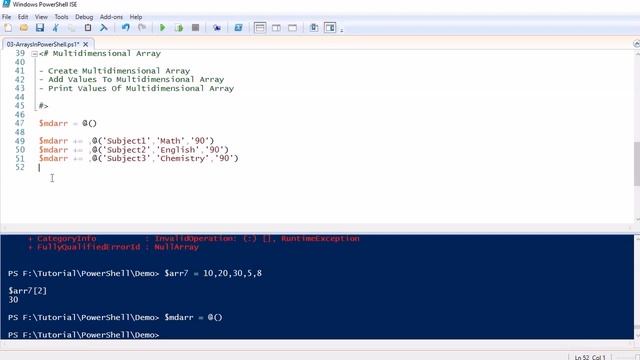Click 'Chemistry' in line 51
The image size is (640, 360).
(182, 158)
